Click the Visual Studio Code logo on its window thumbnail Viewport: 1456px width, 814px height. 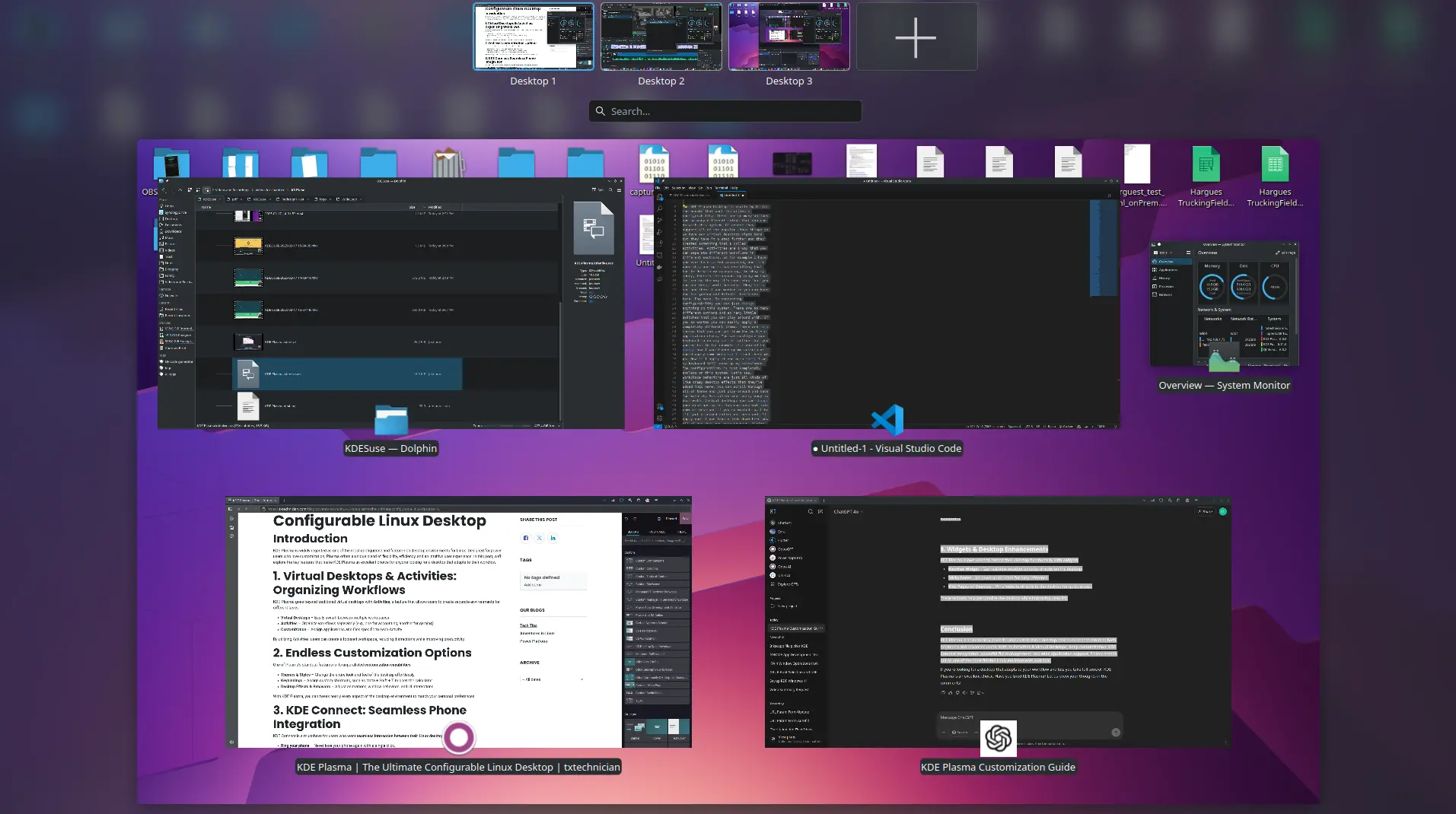[887, 419]
